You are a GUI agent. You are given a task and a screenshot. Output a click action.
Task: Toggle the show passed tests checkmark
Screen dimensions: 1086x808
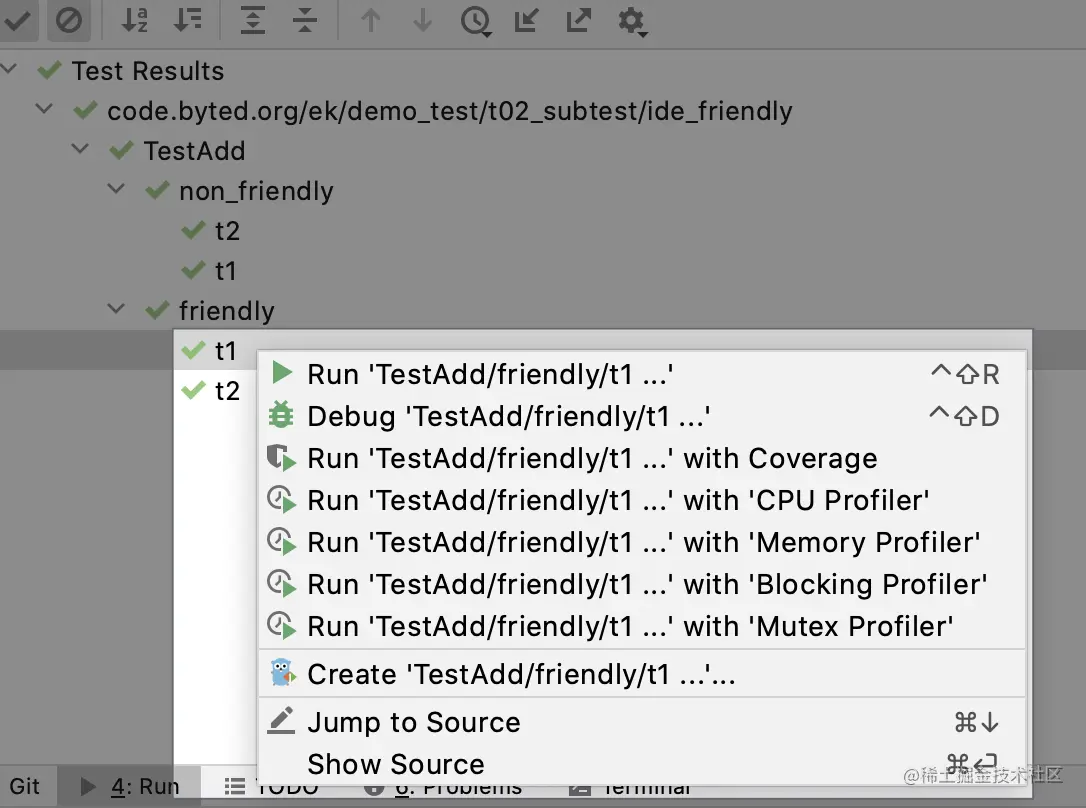(17, 21)
